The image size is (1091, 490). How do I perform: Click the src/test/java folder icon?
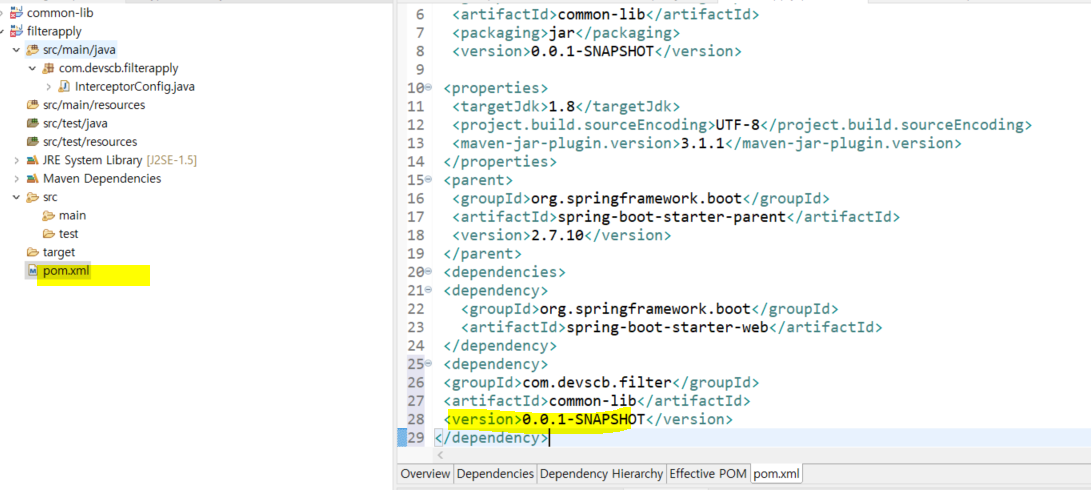click(x=32, y=123)
